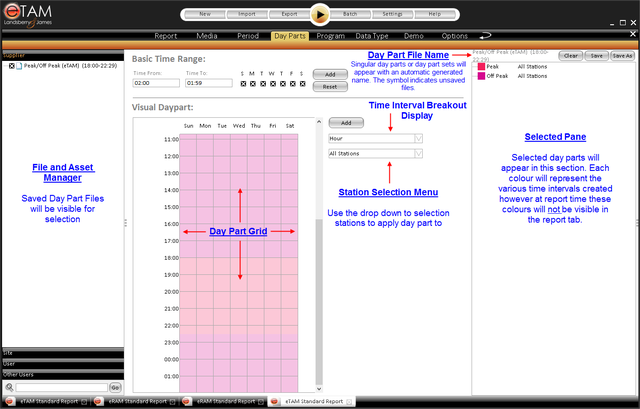
Task: Click the Save As button
Action: 622,56
